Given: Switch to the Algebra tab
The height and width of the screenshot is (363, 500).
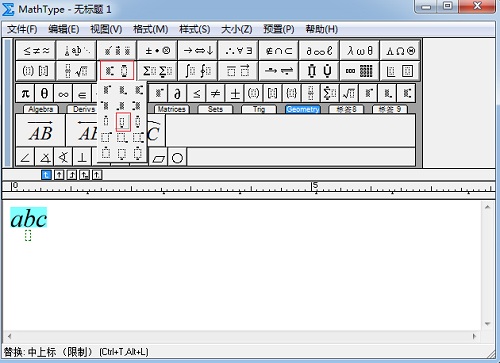Looking at the screenshot, I should 41,109.
